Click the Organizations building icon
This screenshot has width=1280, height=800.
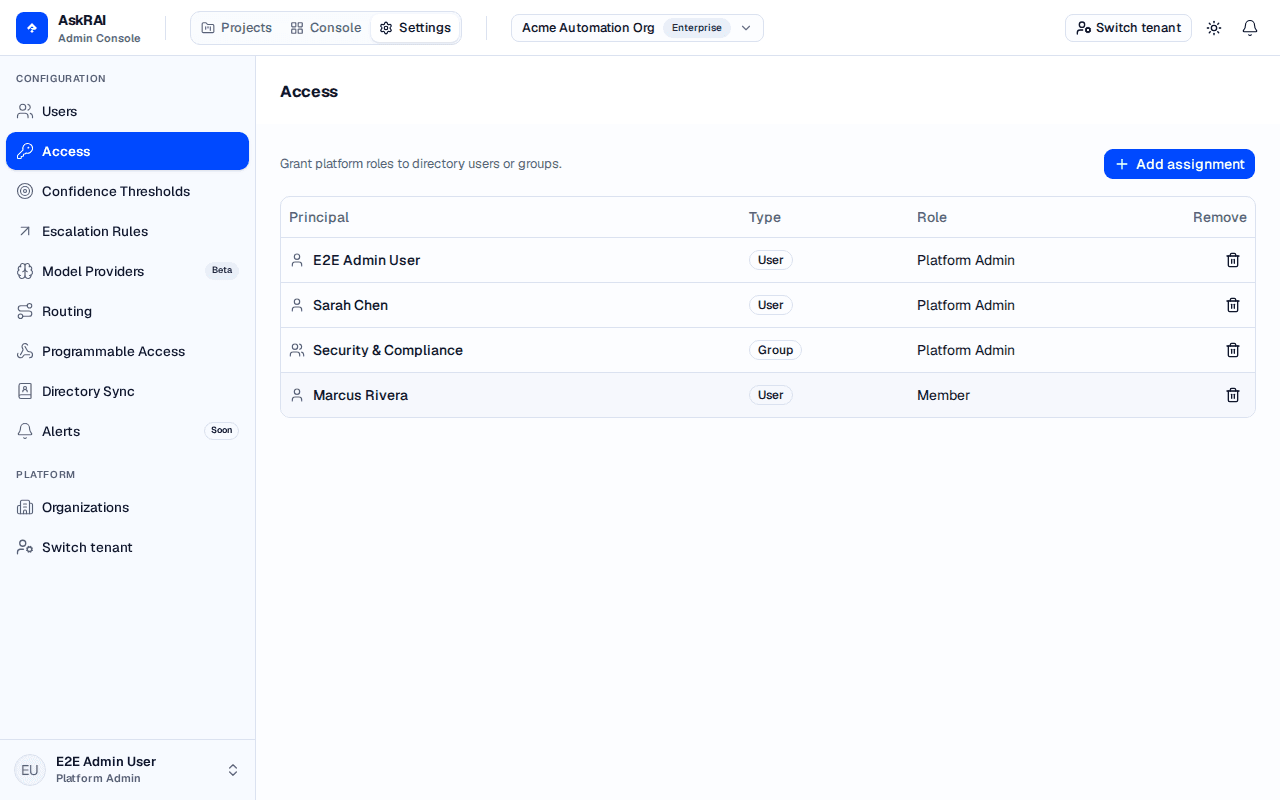tap(25, 507)
